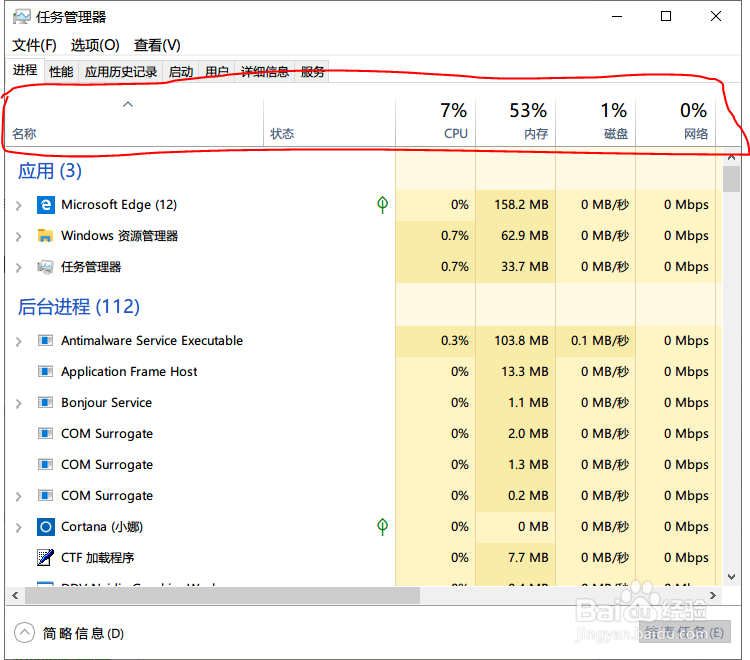
Task: Click the horizontal scrollbar thumb
Action: point(222,595)
